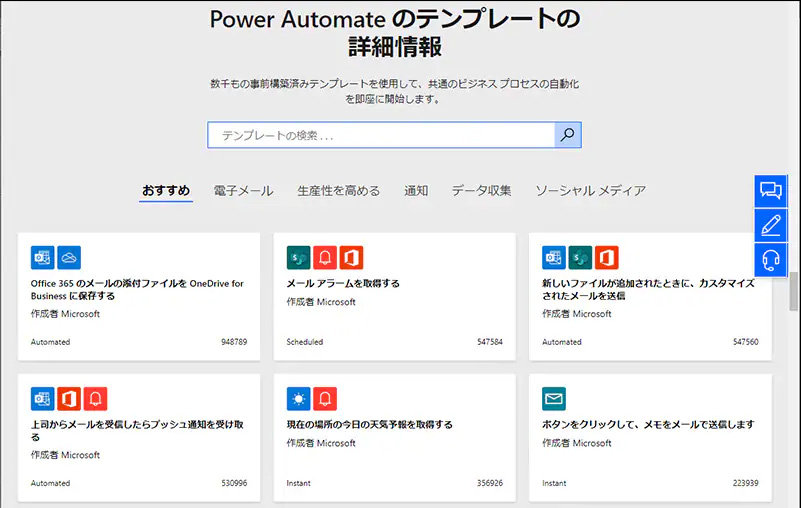Click the Scheduled label on メール アラーム card
Image resolution: width=801 pixels, height=508 pixels.
click(x=304, y=342)
